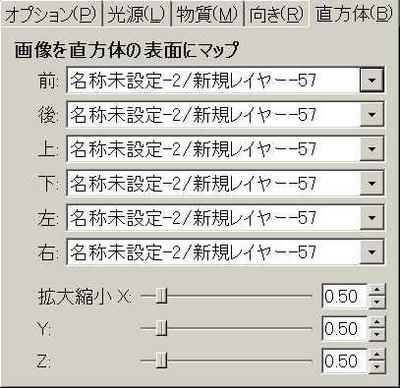
Task: Click the 拡大縮小 X slider handle
Action: (162, 296)
